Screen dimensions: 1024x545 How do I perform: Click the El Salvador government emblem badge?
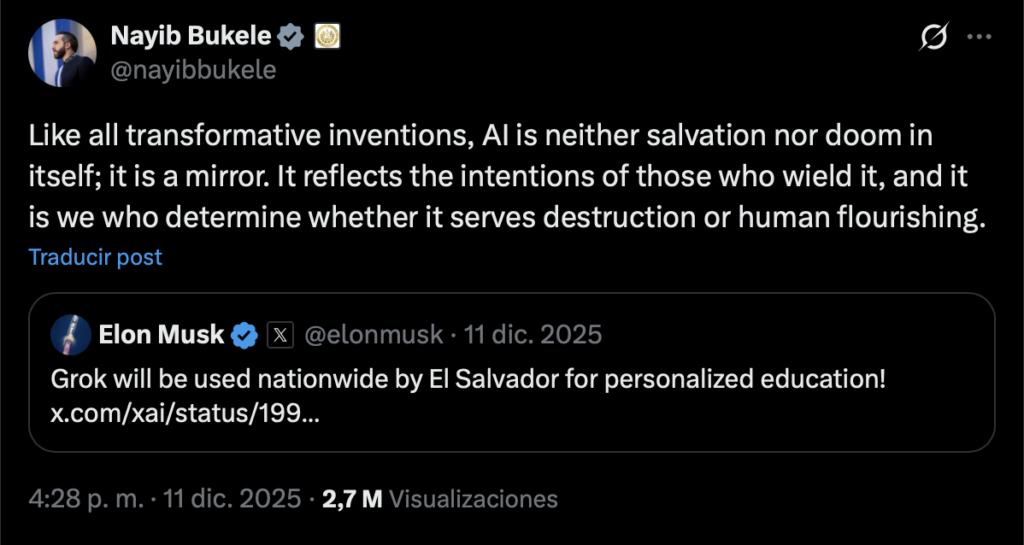coord(327,37)
